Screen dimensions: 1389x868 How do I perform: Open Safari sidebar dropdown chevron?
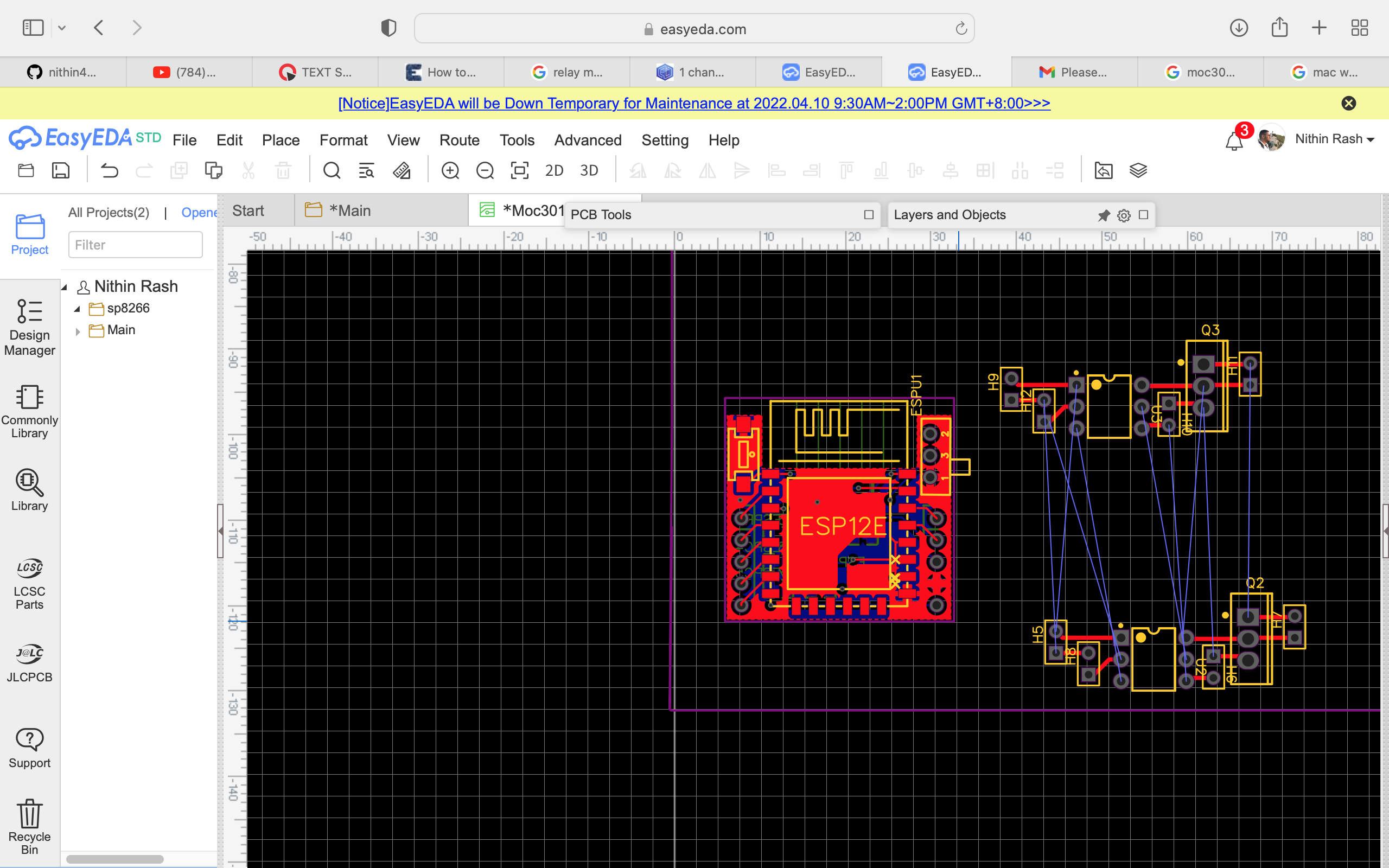click(62, 28)
